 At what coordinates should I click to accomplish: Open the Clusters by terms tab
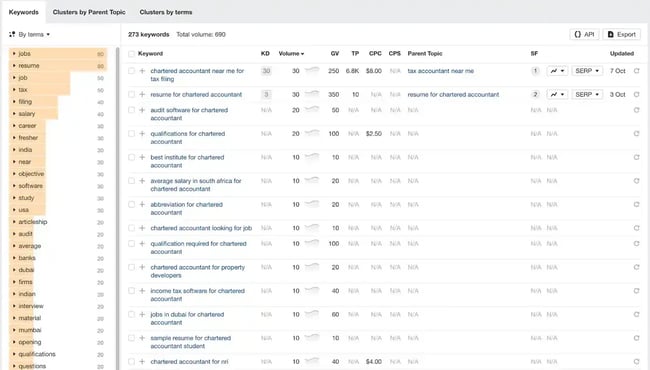pos(166,12)
